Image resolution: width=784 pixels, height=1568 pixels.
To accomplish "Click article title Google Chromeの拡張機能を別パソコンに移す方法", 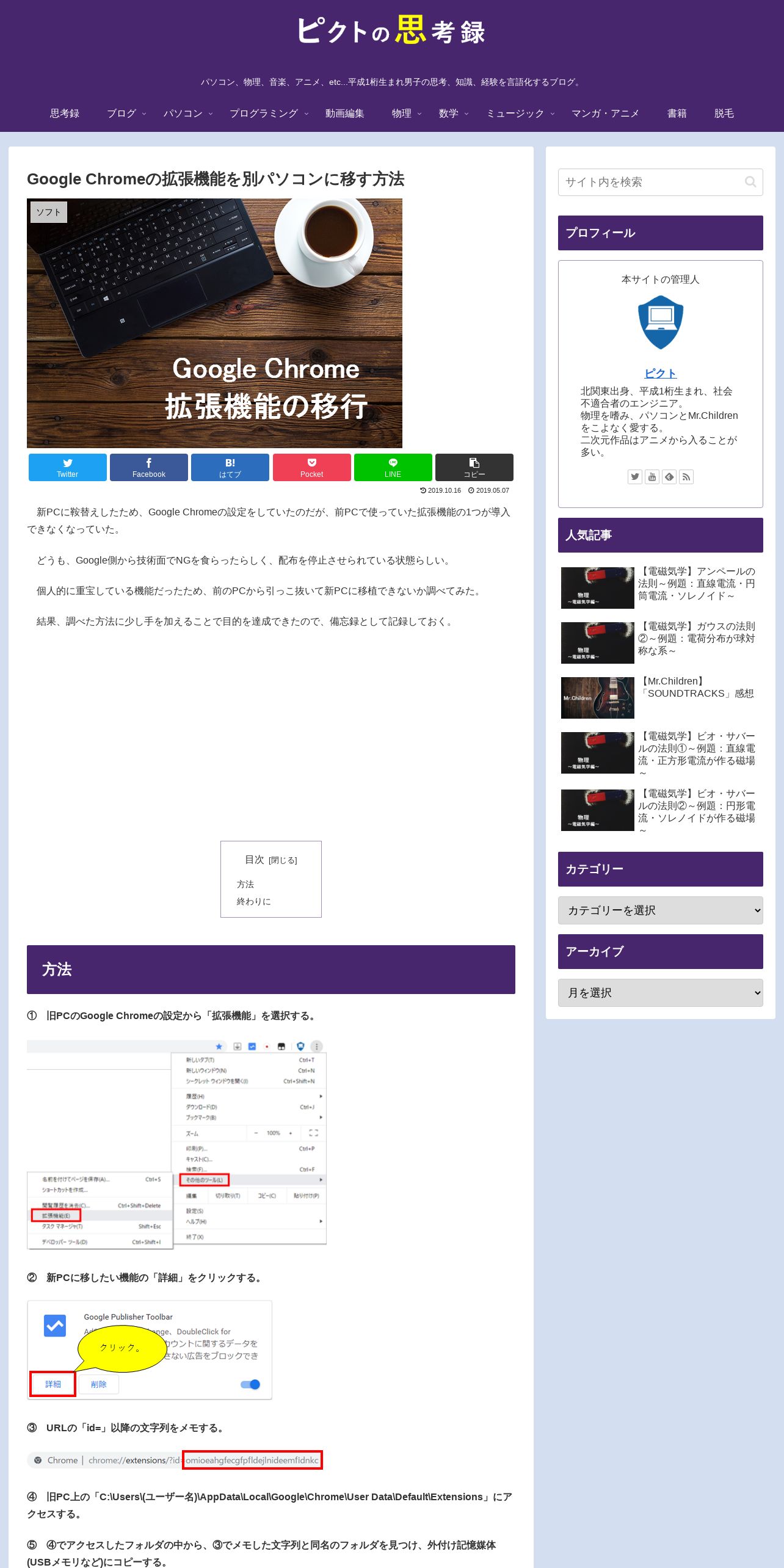I will (216, 179).
